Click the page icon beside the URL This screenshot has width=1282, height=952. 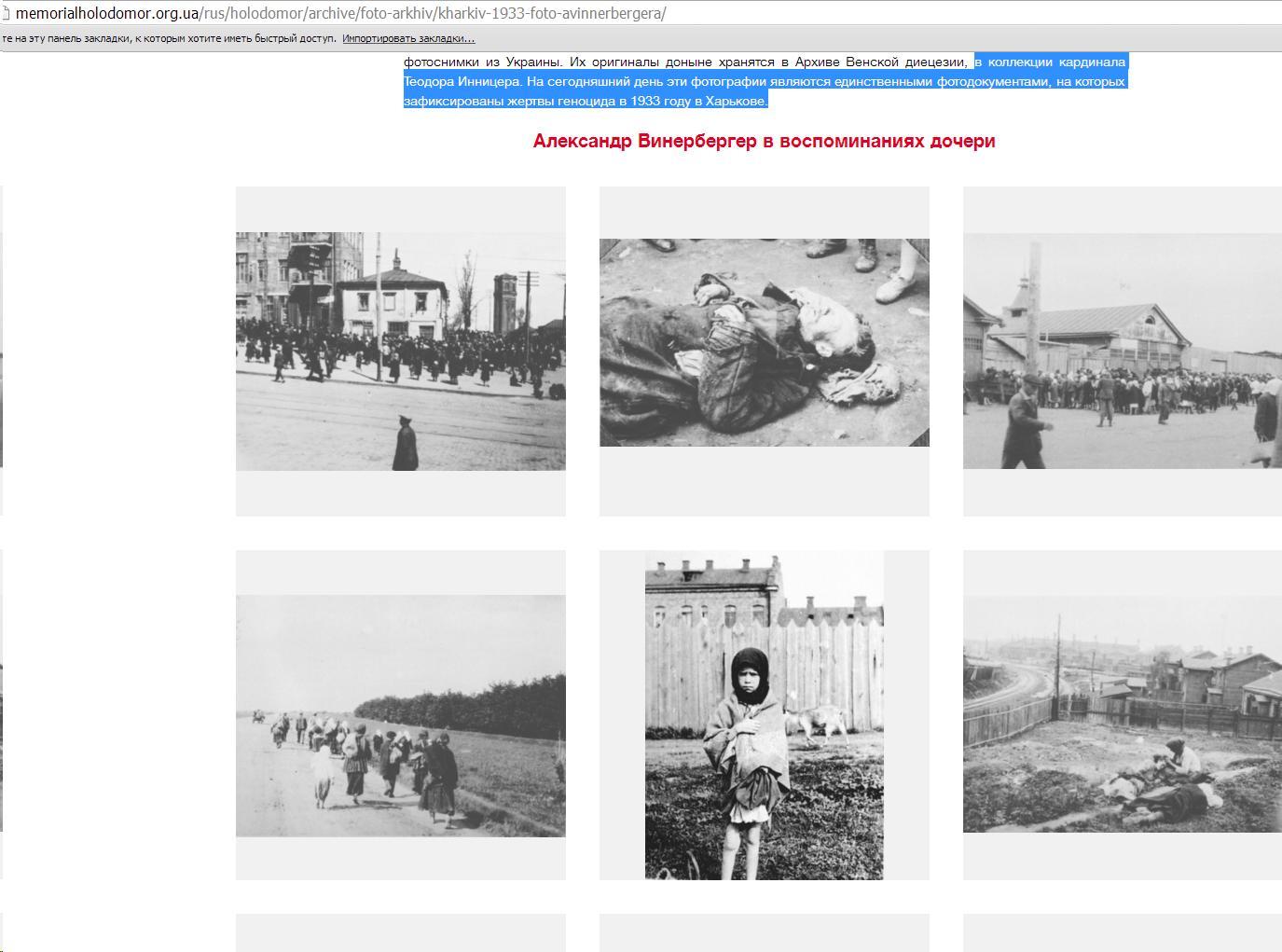coord(6,14)
